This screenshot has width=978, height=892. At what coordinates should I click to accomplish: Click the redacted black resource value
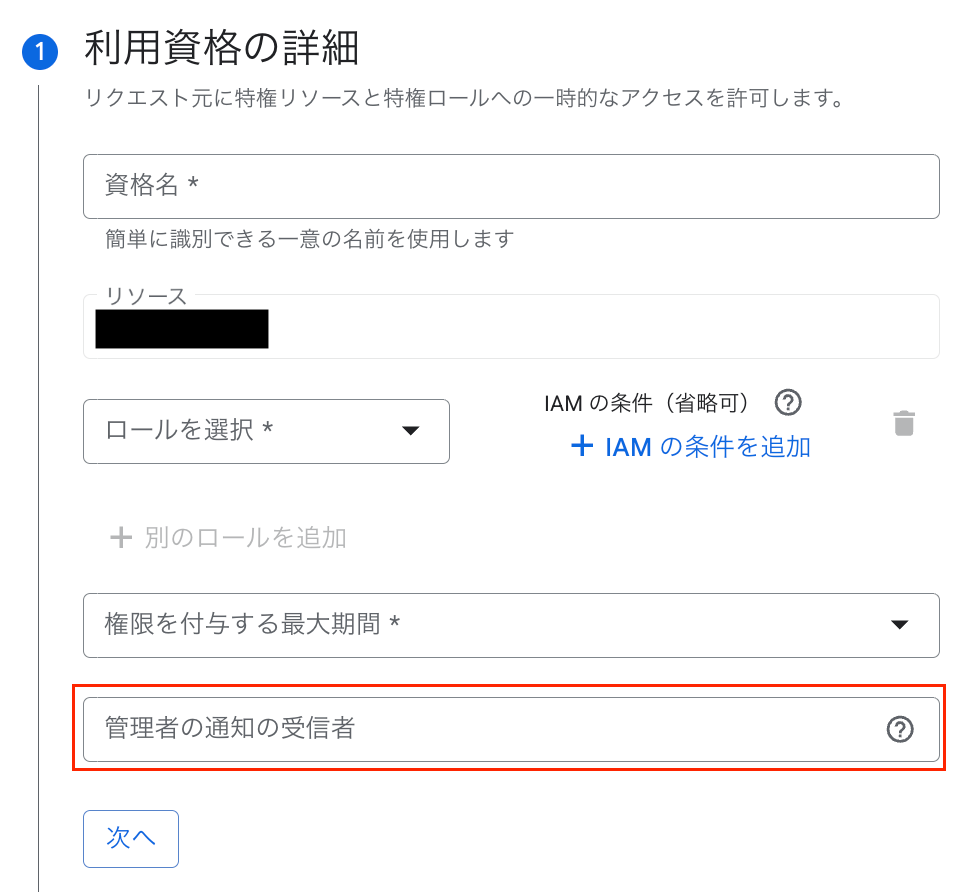pos(182,329)
